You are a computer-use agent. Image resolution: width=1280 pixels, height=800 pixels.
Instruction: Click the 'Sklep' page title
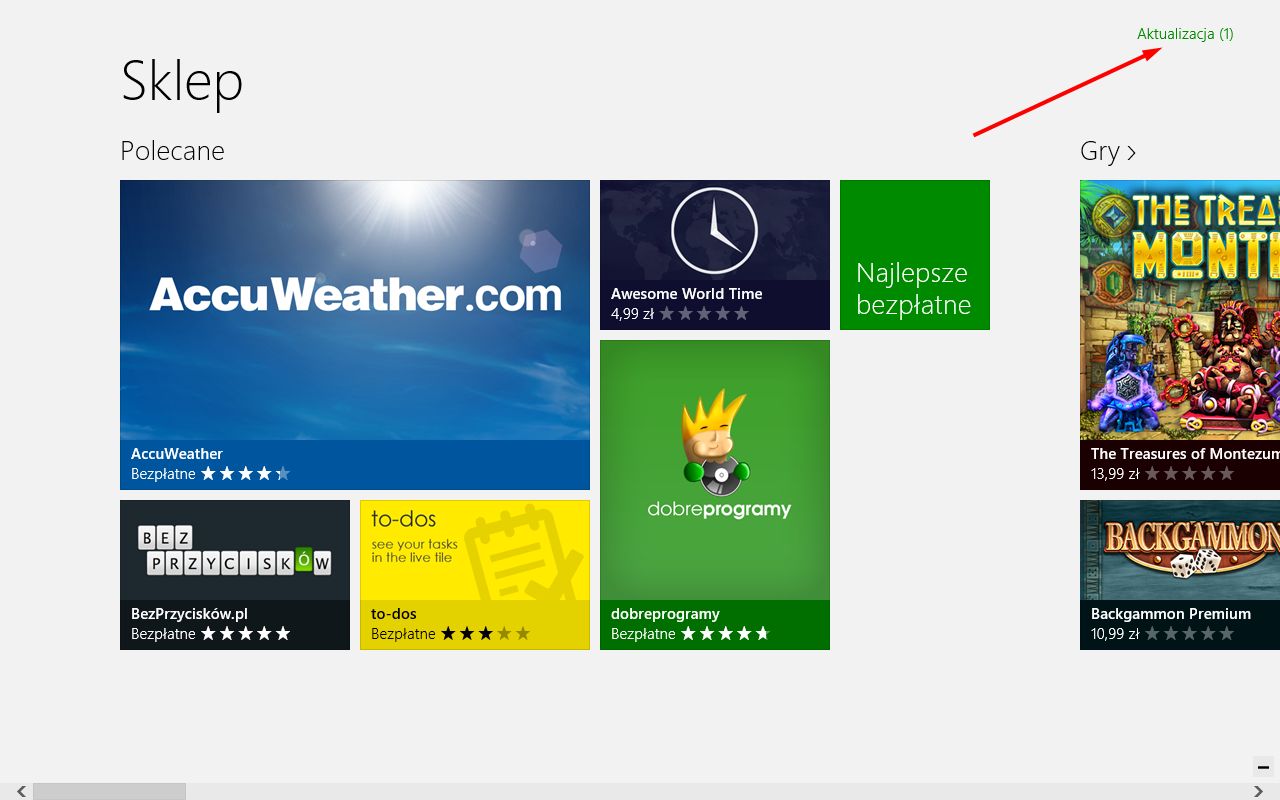(182, 80)
